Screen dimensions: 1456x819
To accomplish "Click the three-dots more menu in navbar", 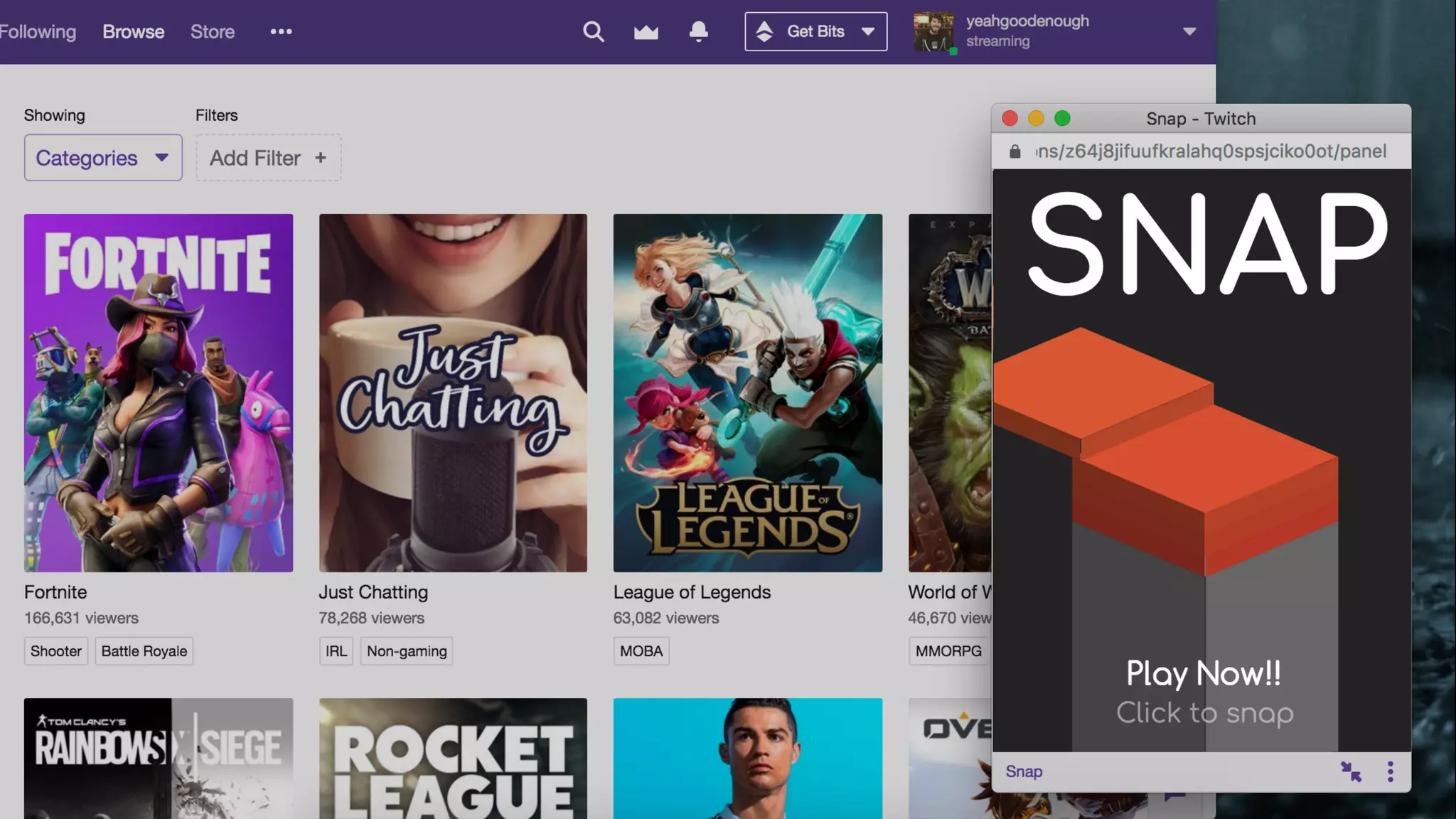I will point(281,31).
